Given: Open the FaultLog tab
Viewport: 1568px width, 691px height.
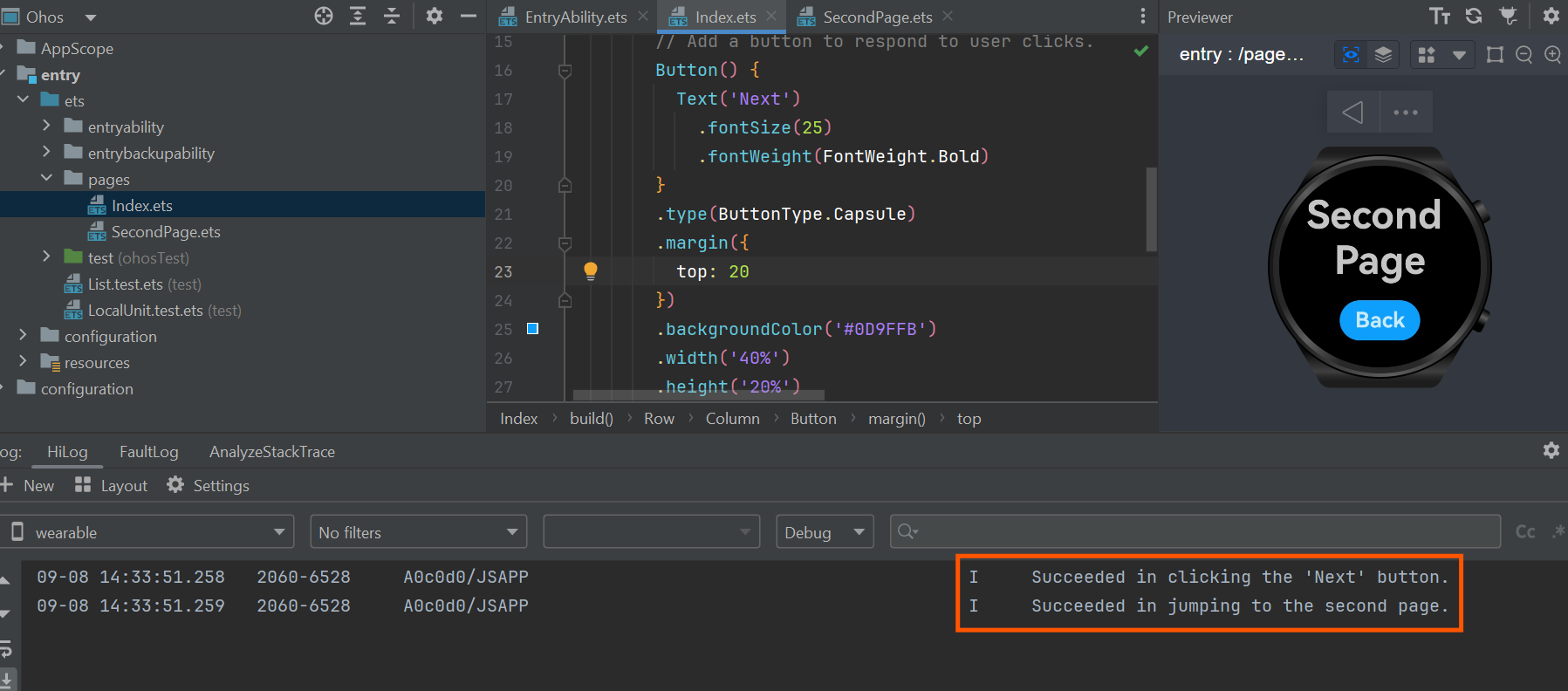Looking at the screenshot, I should click(x=149, y=452).
